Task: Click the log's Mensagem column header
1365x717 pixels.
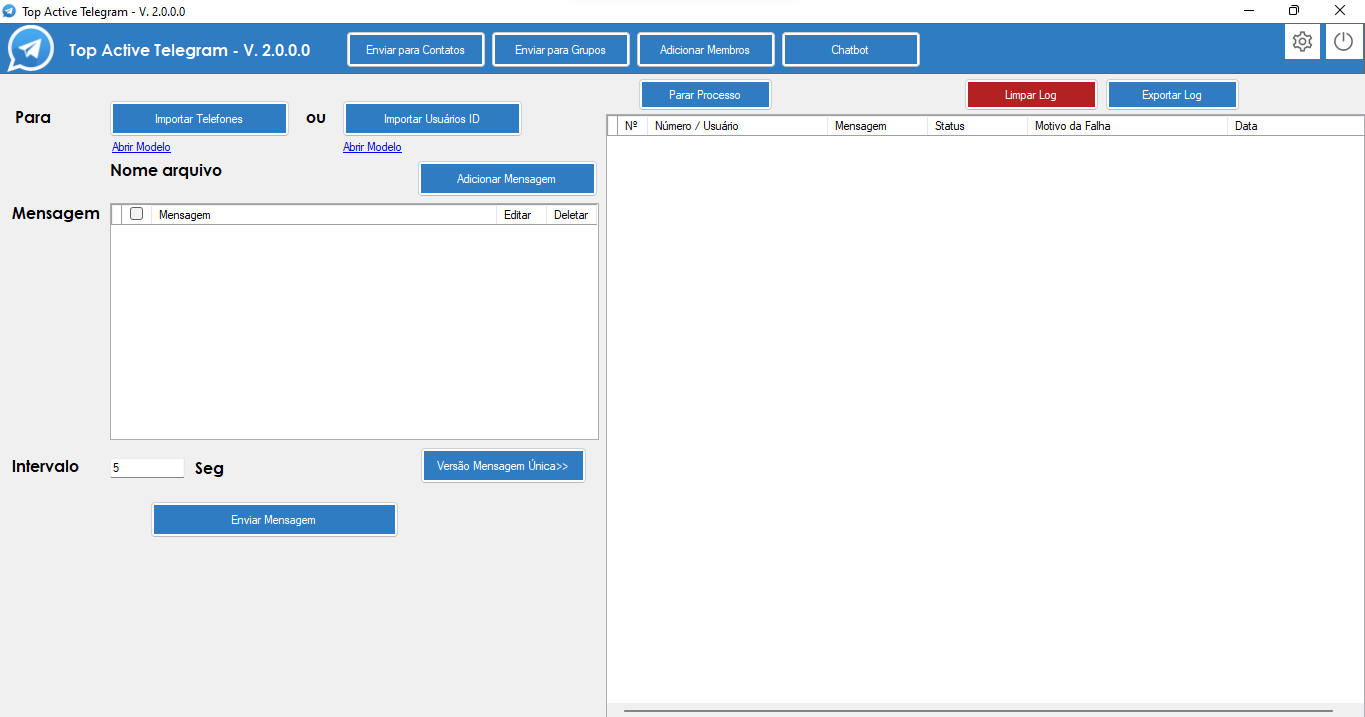Action: [x=877, y=126]
